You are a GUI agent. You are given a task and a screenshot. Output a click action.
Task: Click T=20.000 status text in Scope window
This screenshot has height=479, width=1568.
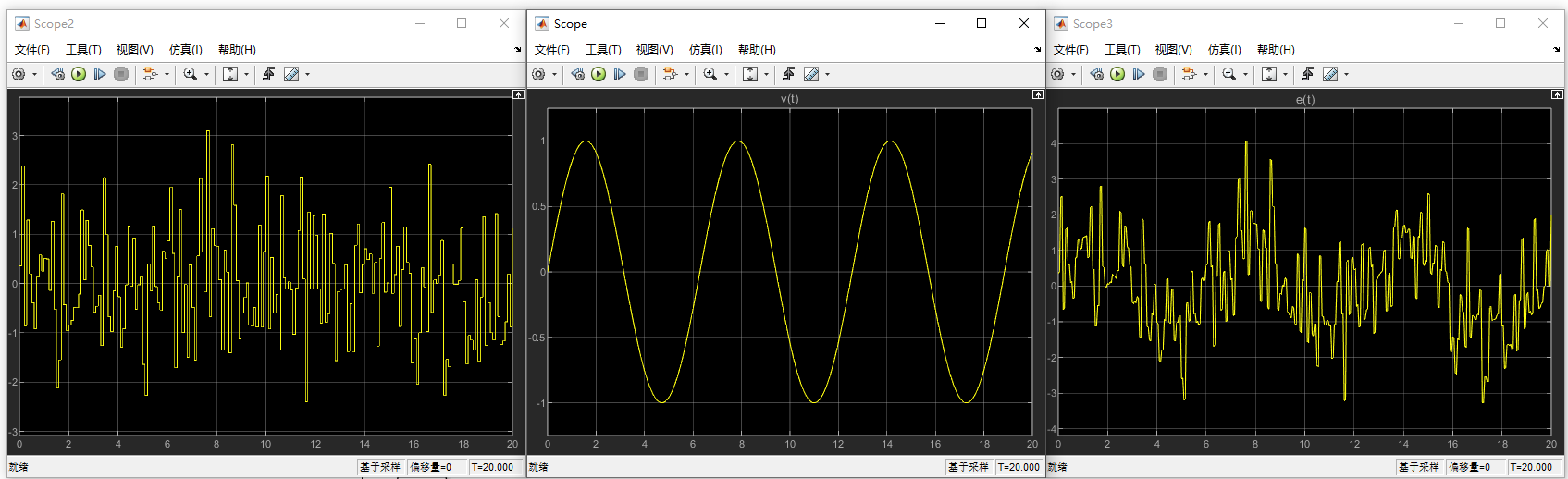pyautogui.click(x=1019, y=467)
